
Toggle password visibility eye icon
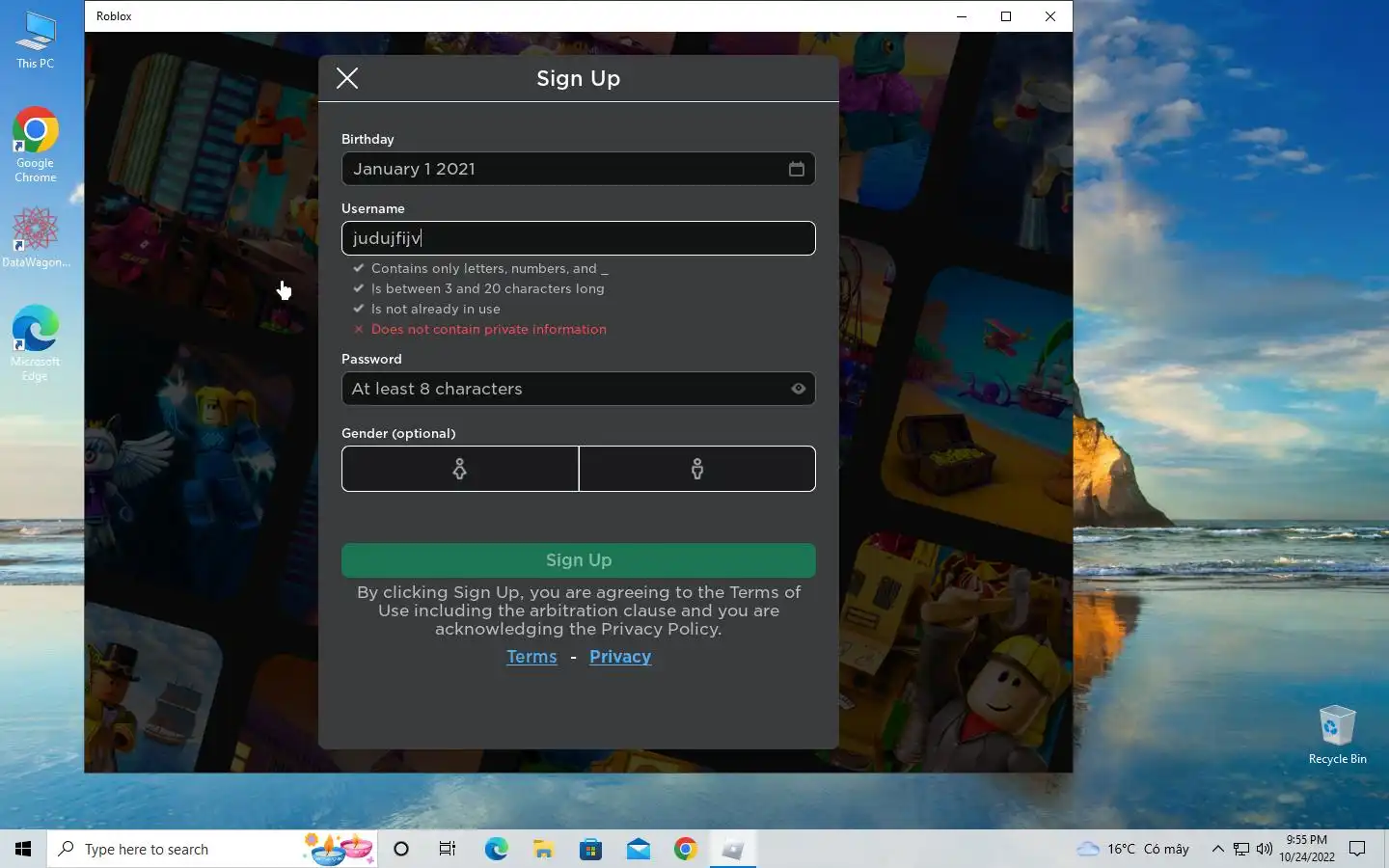point(799,389)
